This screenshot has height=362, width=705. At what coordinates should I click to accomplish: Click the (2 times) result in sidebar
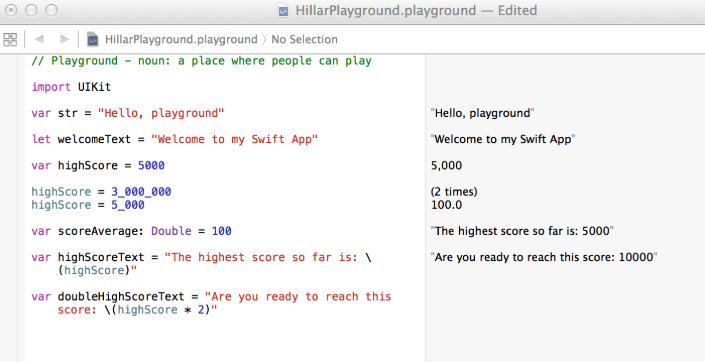tap(454, 192)
